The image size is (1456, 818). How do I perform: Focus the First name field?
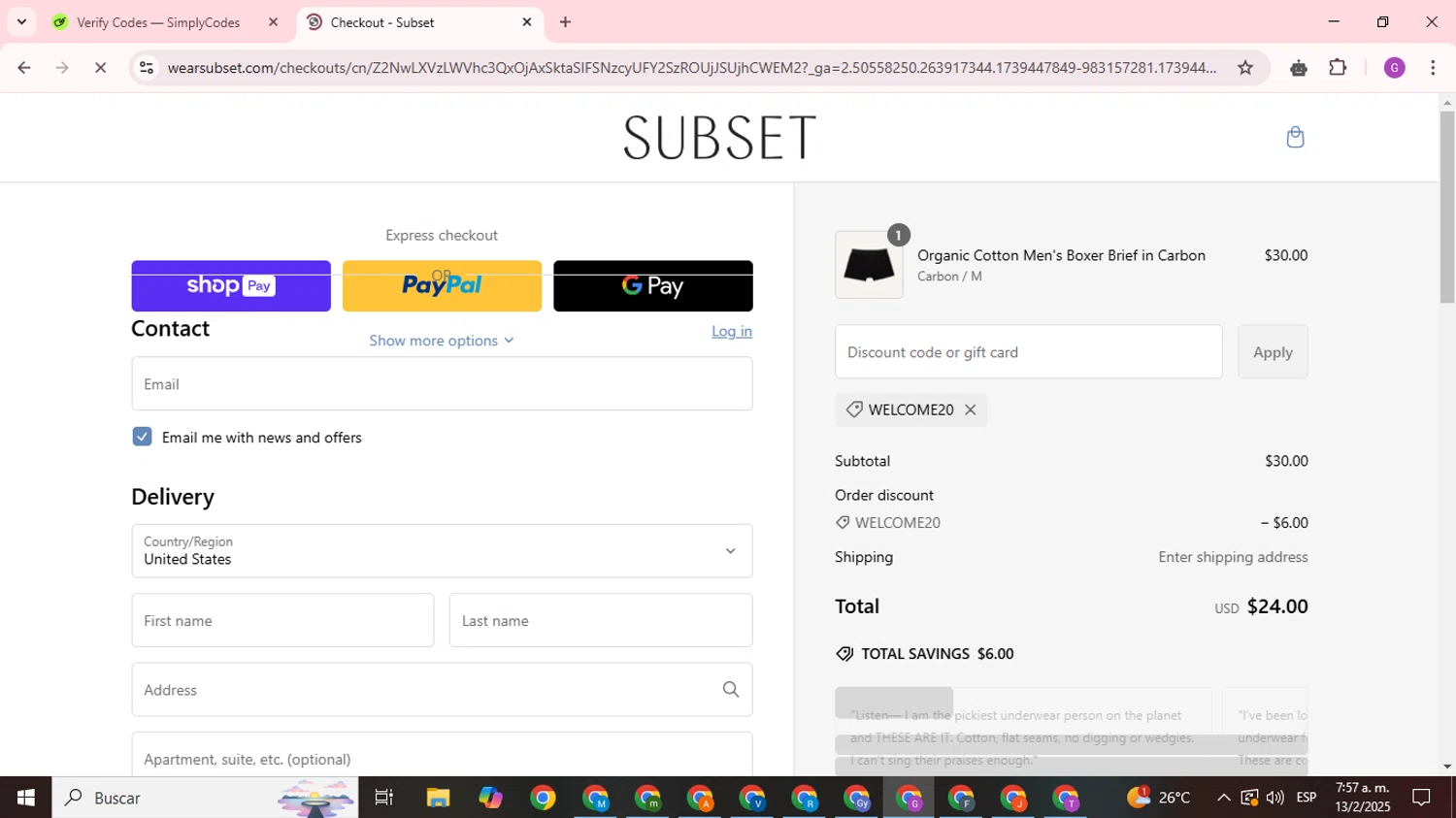tap(282, 620)
